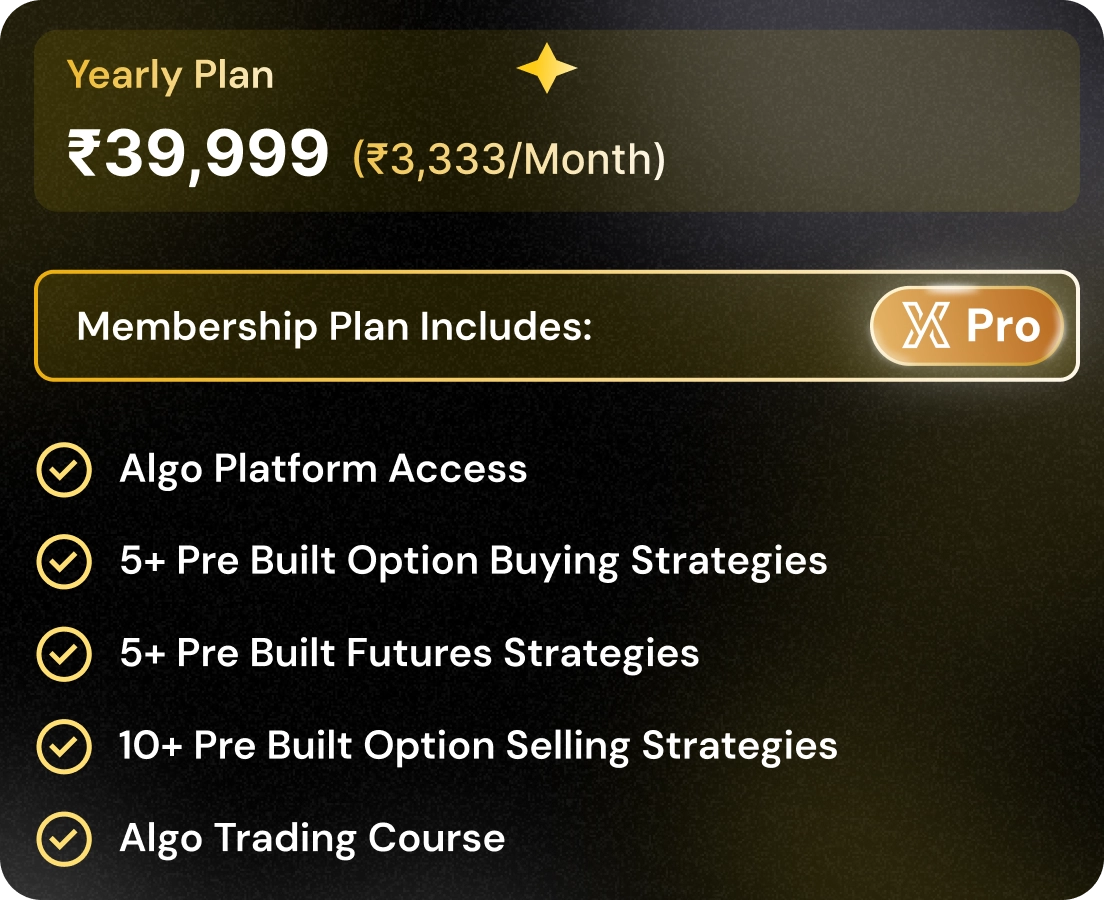1104x900 pixels.
Task: Click the checkmark beside Option Buying Strategies
Action: (64, 562)
